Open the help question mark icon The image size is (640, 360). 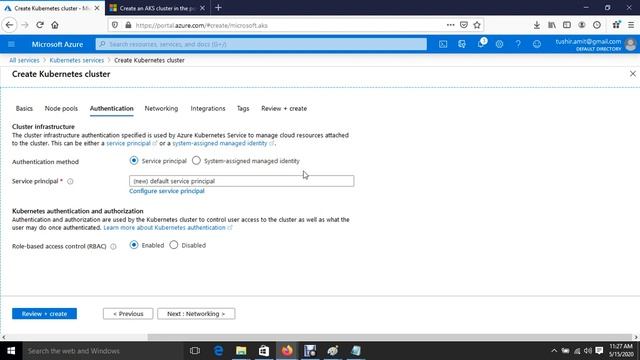(518, 44)
